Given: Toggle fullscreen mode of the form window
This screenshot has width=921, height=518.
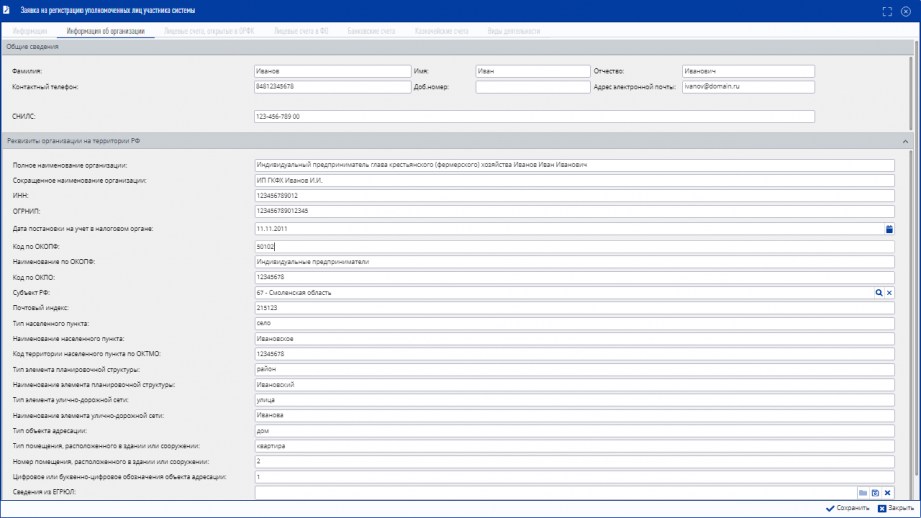Looking at the screenshot, I should (x=887, y=11).
